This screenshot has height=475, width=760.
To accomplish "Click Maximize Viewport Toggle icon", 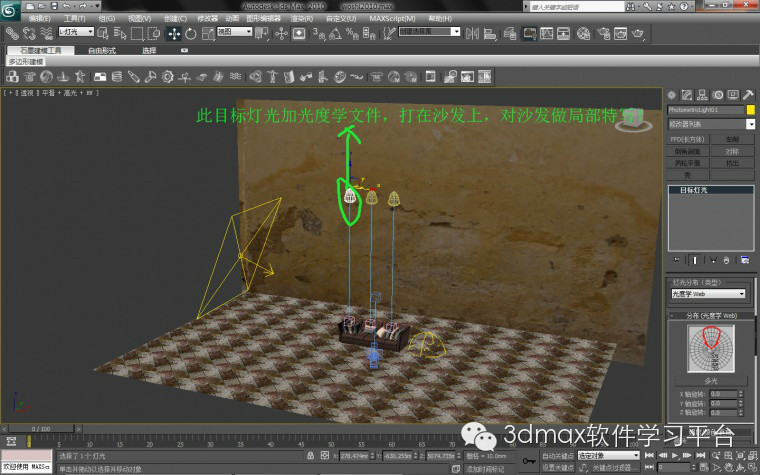I will (752, 467).
